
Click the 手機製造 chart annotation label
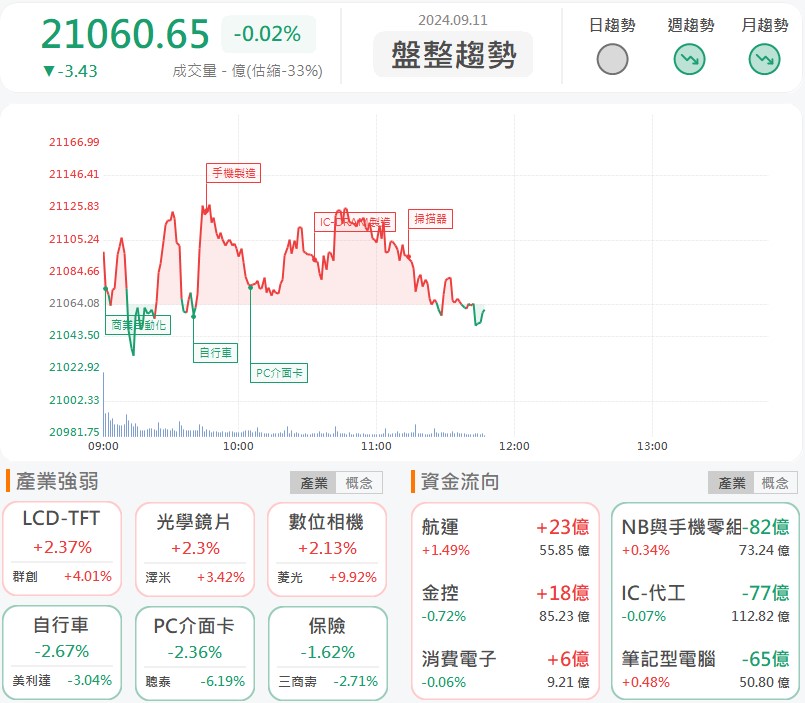click(234, 173)
